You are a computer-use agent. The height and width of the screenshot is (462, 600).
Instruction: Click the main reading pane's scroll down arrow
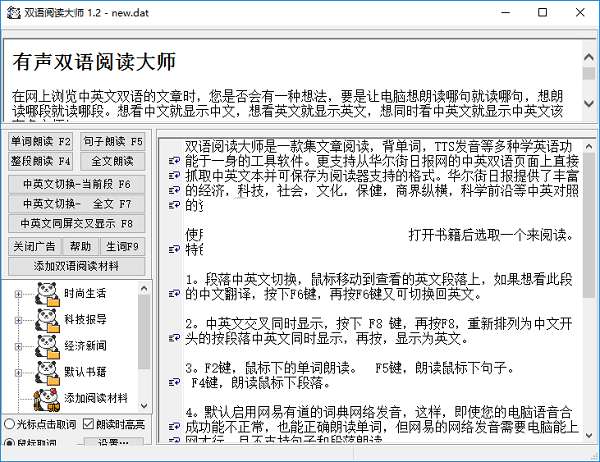[589, 435]
